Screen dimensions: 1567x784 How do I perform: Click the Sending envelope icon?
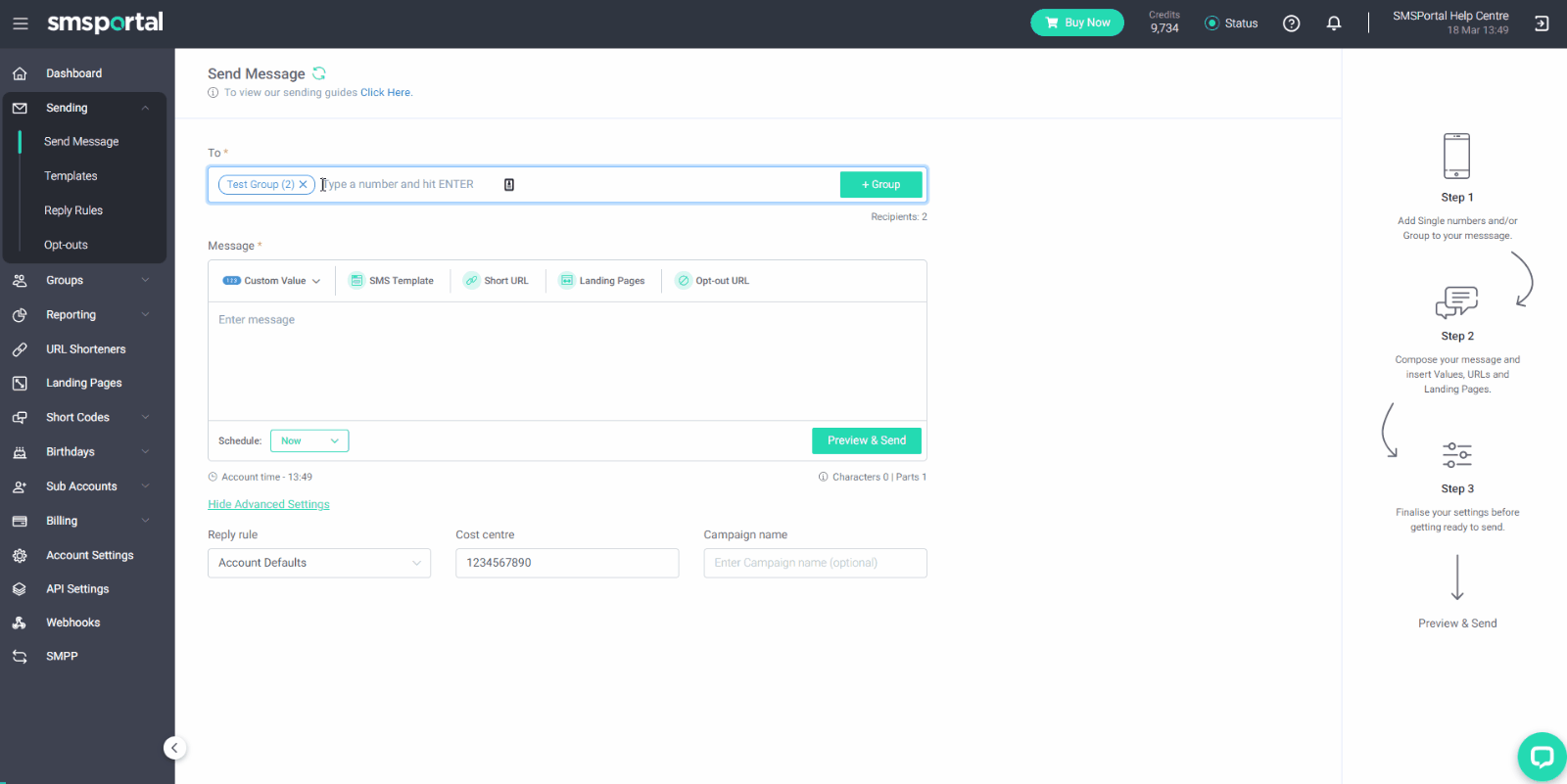pos(20,108)
